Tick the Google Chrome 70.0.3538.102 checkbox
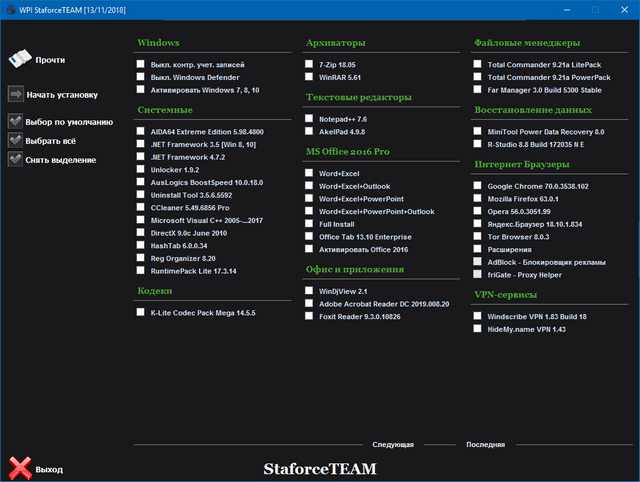The image size is (640, 482). click(x=479, y=185)
